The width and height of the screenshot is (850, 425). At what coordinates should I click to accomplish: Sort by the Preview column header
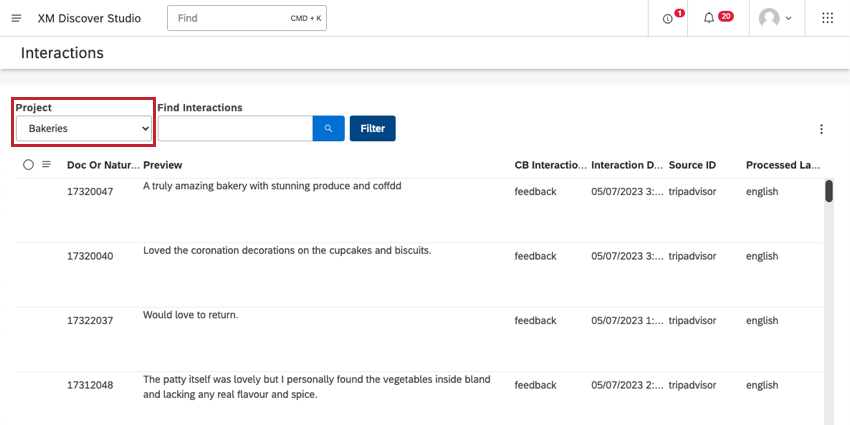click(163, 165)
